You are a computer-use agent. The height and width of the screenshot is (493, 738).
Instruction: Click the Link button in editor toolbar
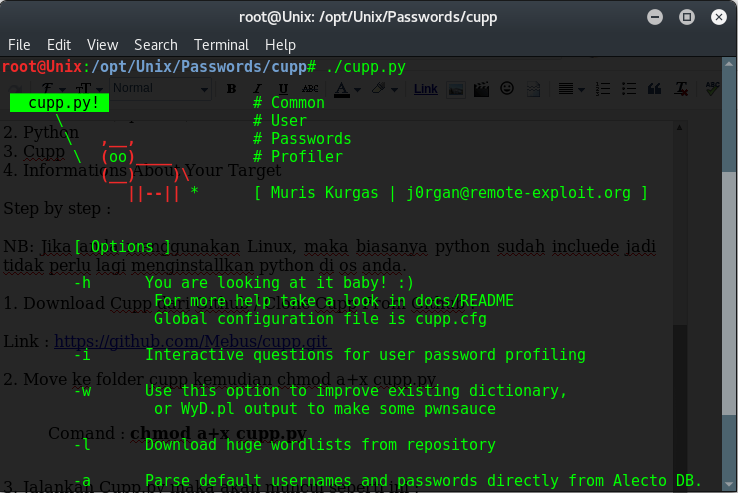pyautogui.click(x=425, y=89)
